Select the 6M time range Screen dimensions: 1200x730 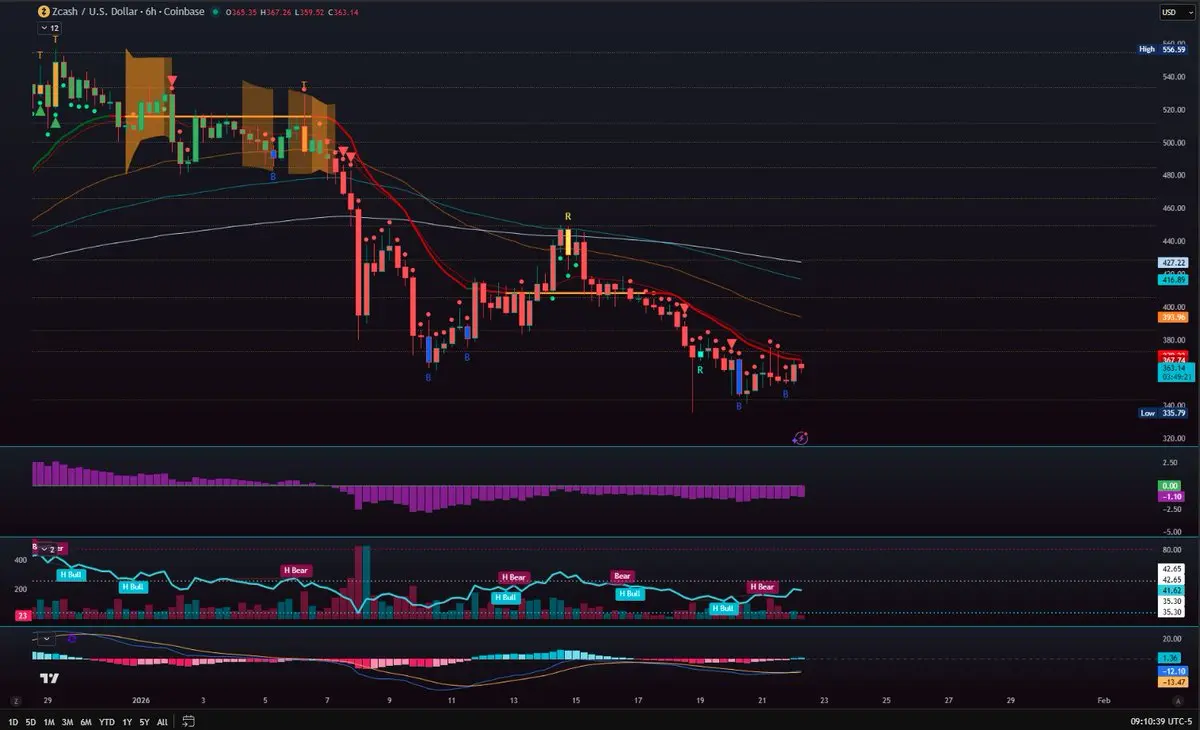point(86,721)
